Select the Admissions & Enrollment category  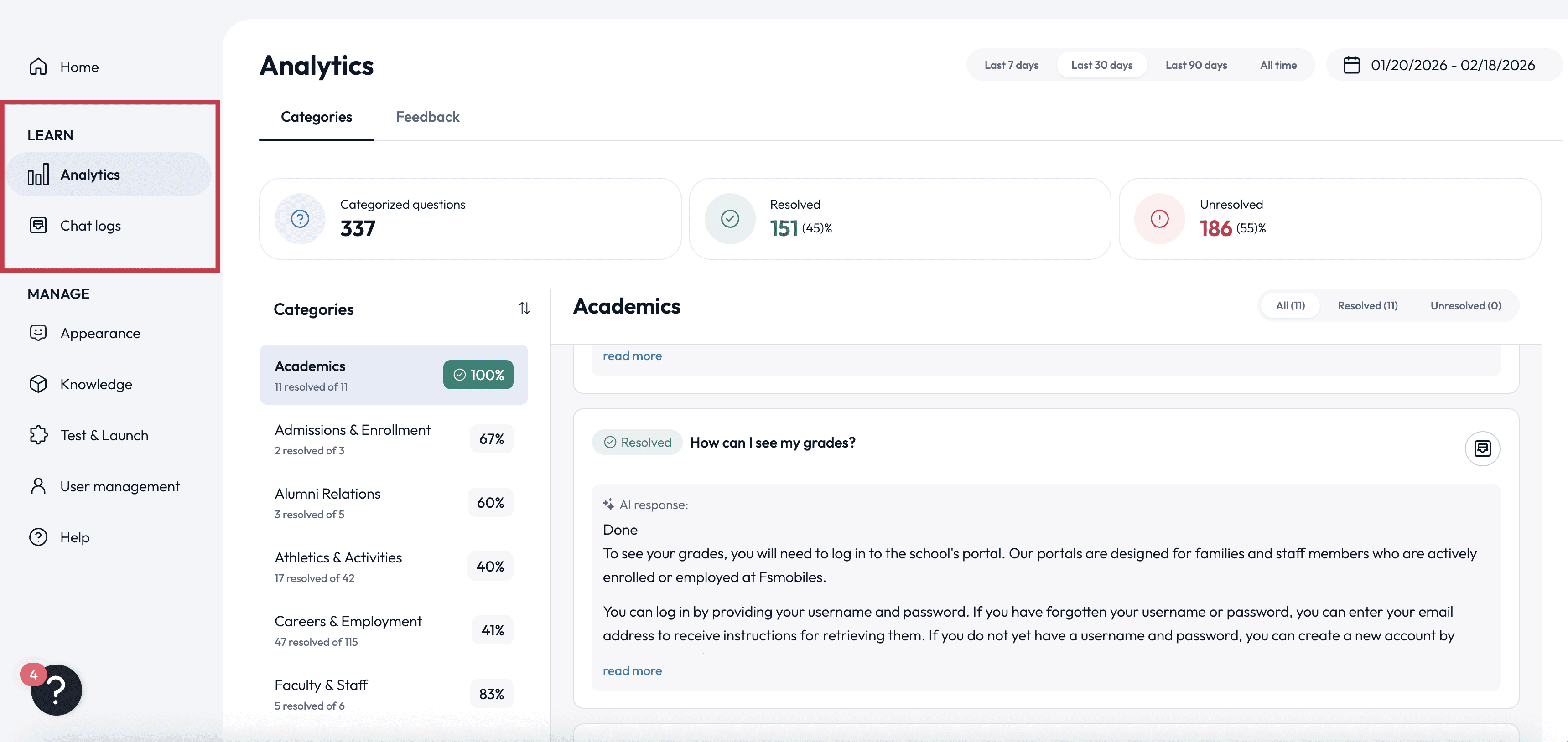point(394,438)
